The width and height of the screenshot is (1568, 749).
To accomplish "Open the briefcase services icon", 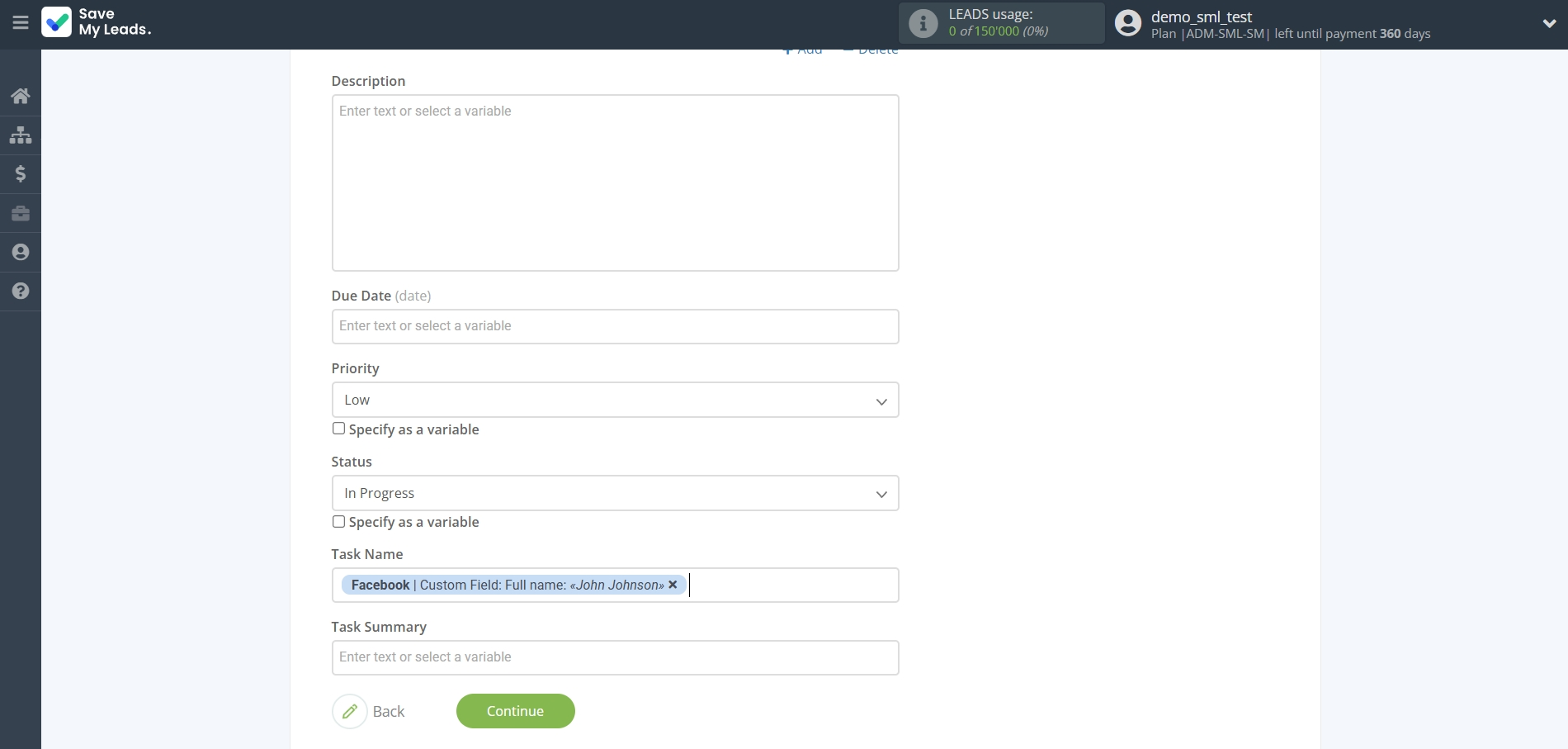I will coord(21,213).
